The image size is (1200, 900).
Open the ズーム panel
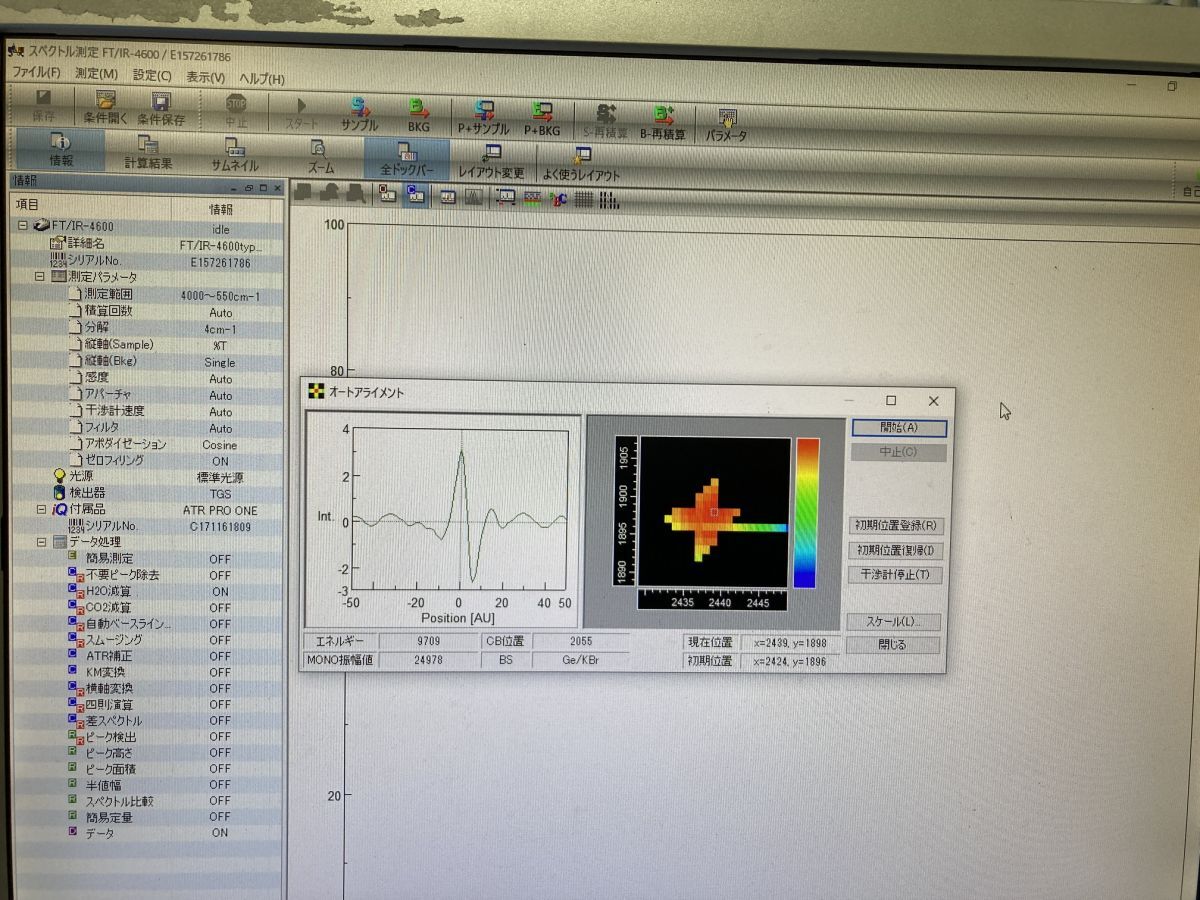coord(320,157)
